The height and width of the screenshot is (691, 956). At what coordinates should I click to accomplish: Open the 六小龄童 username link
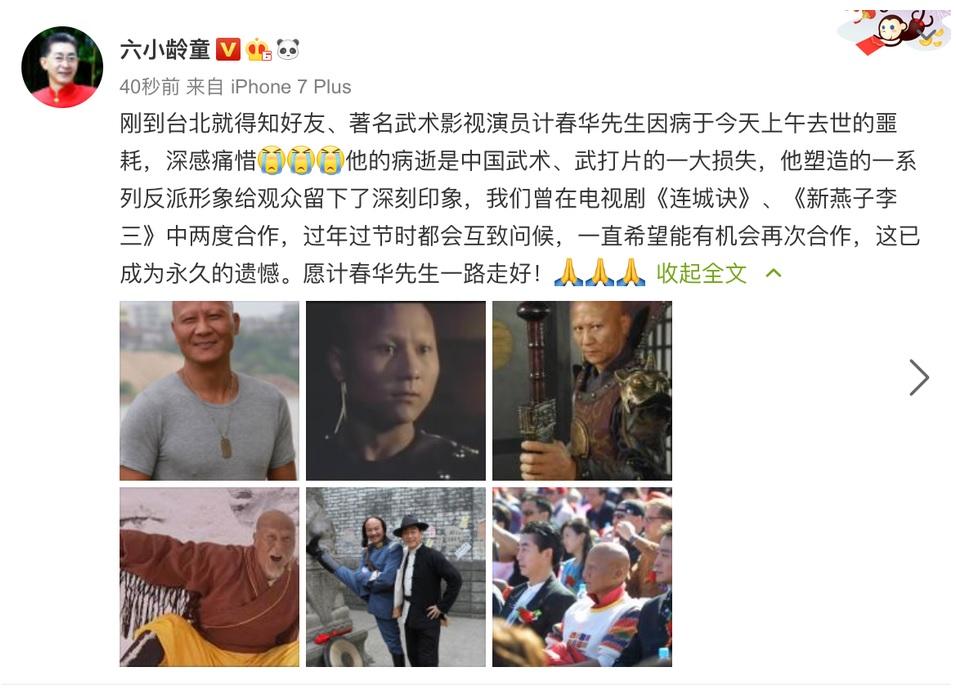click(165, 49)
